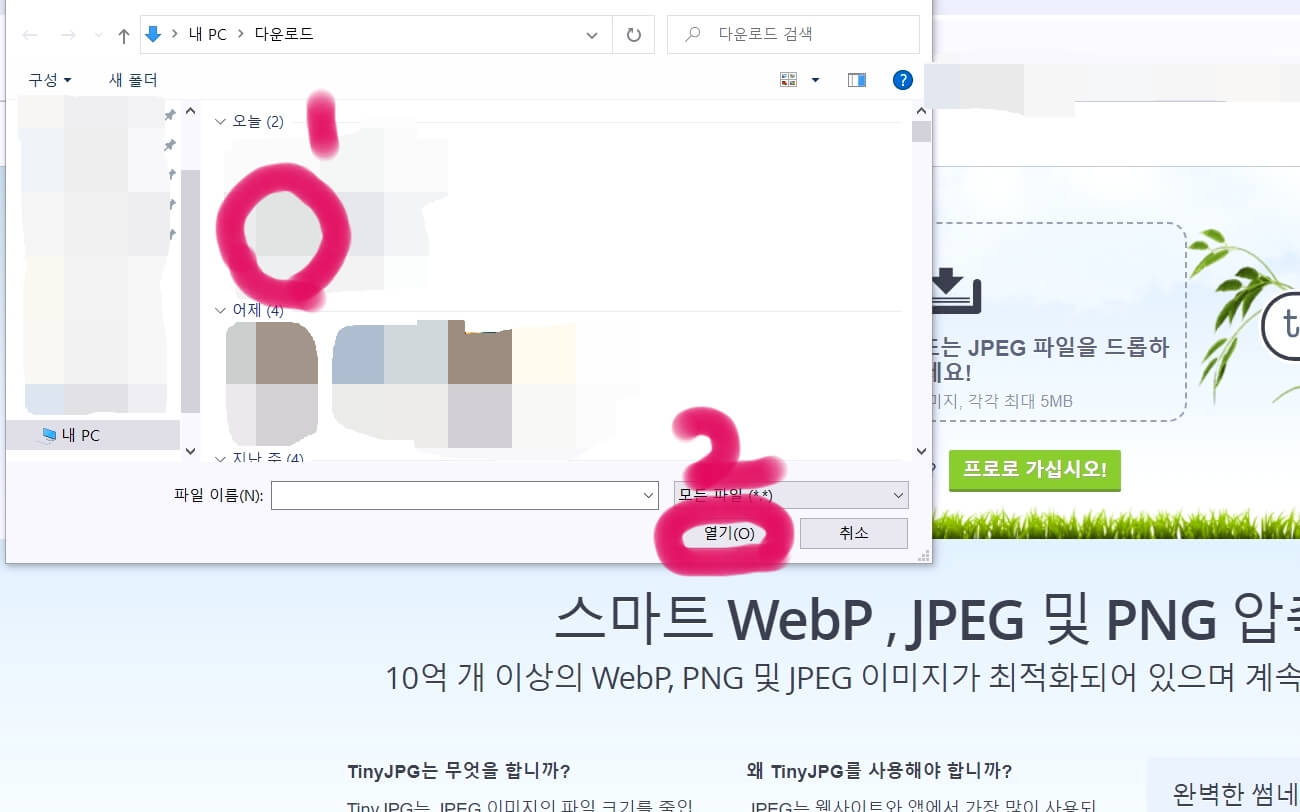Collapse the 어제 (4) group
This screenshot has height=812, width=1300.
click(x=220, y=311)
